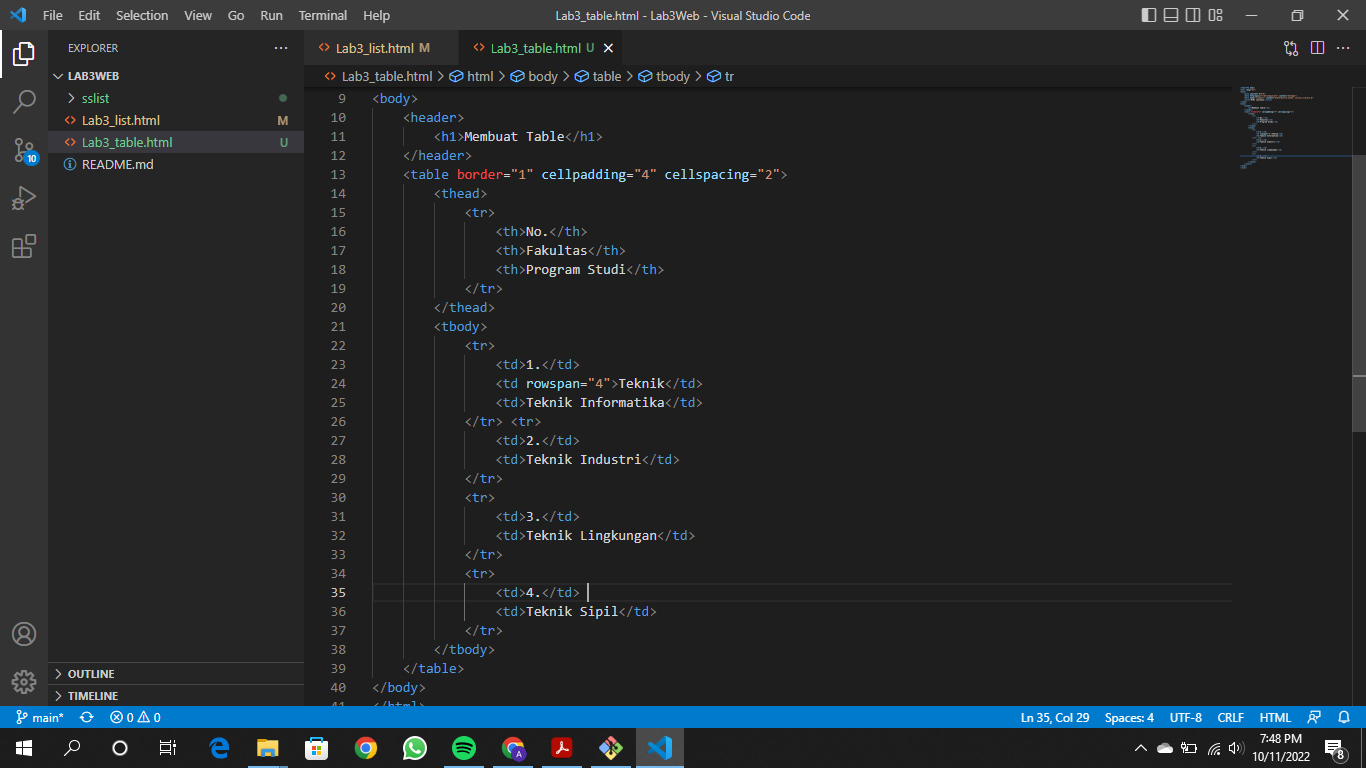
Task: Click the tr breadcrumb segment
Action: (721, 76)
